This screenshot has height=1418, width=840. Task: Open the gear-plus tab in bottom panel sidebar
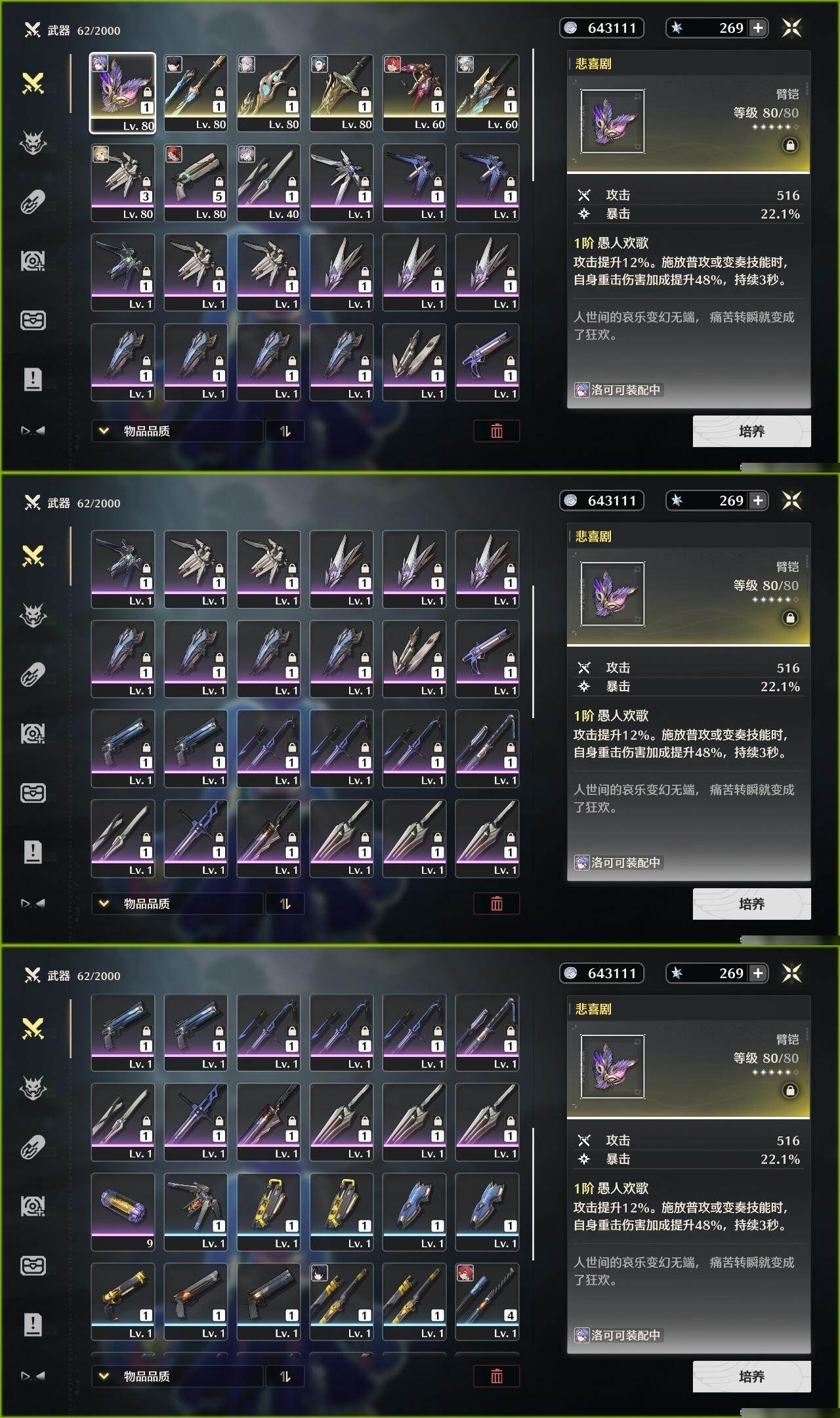(33, 1206)
